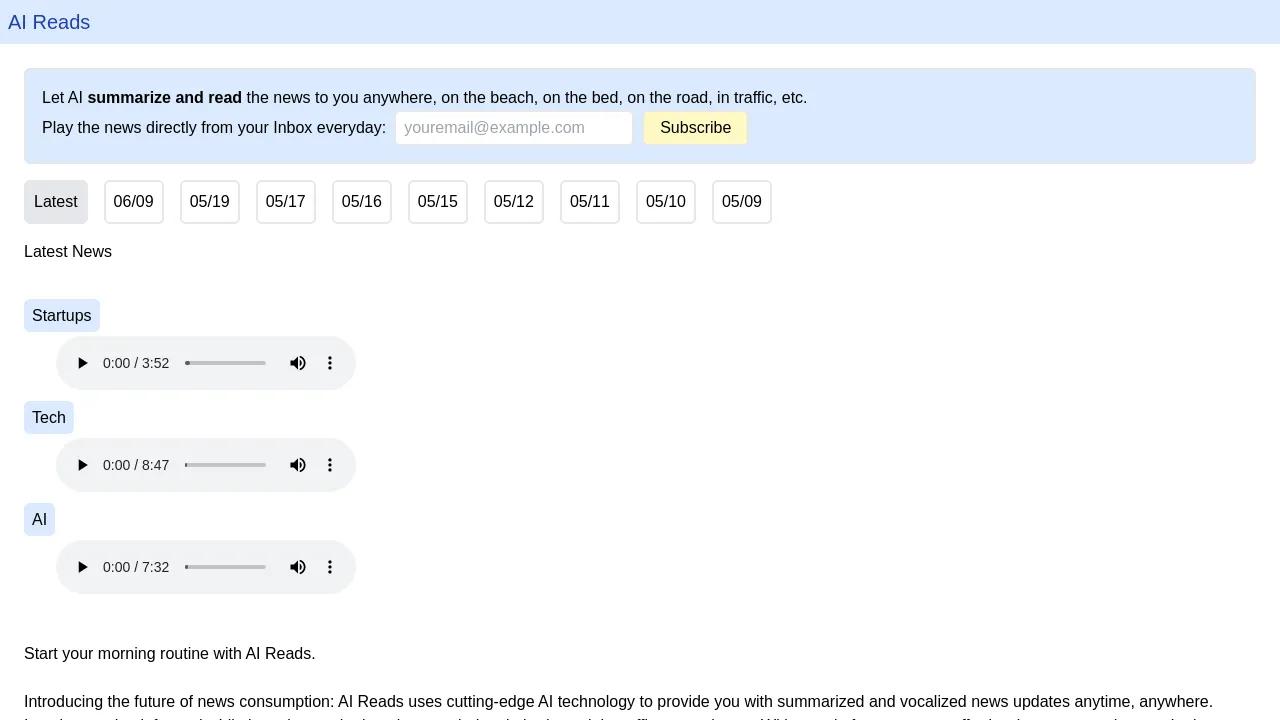Click the Startups category label
Image resolution: width=1280 pixels, height=720 pixels.
pyautogui.click(x=62, y=316)
